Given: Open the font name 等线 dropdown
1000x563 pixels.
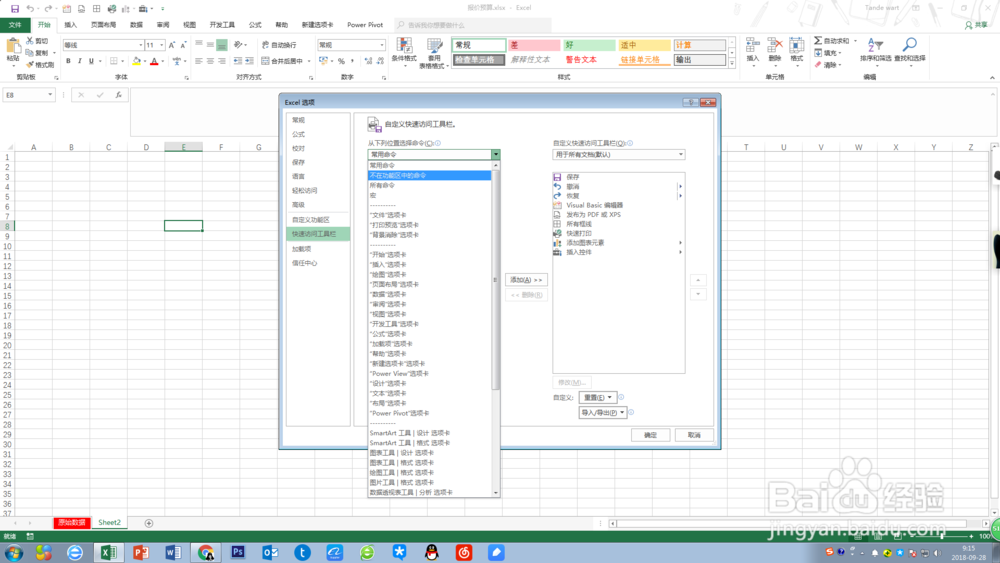Looking at the screenshot, I should coord(140,45).
